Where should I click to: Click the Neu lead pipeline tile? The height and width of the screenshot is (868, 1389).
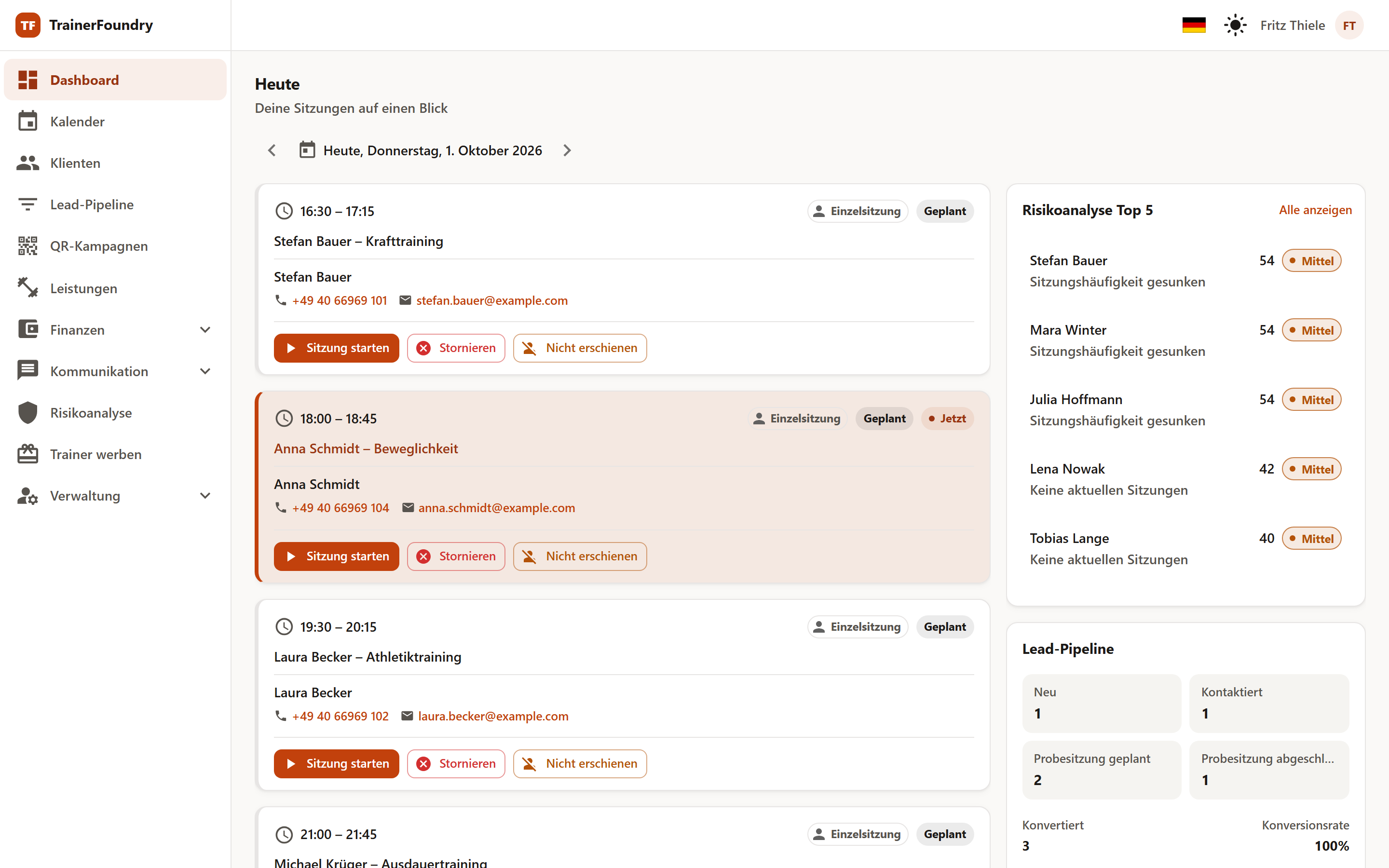pyautogui.click(x=1102, y=703)
